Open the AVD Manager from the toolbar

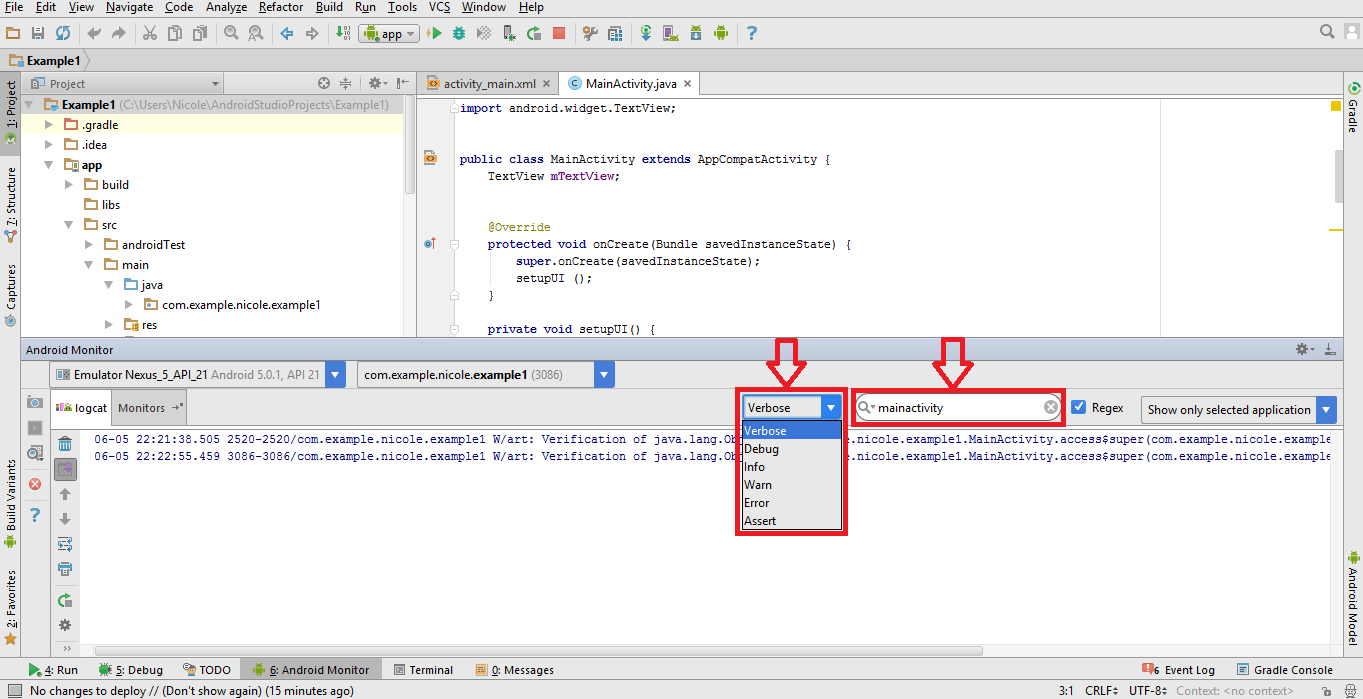pyautogui.click(x=670, y=32)
